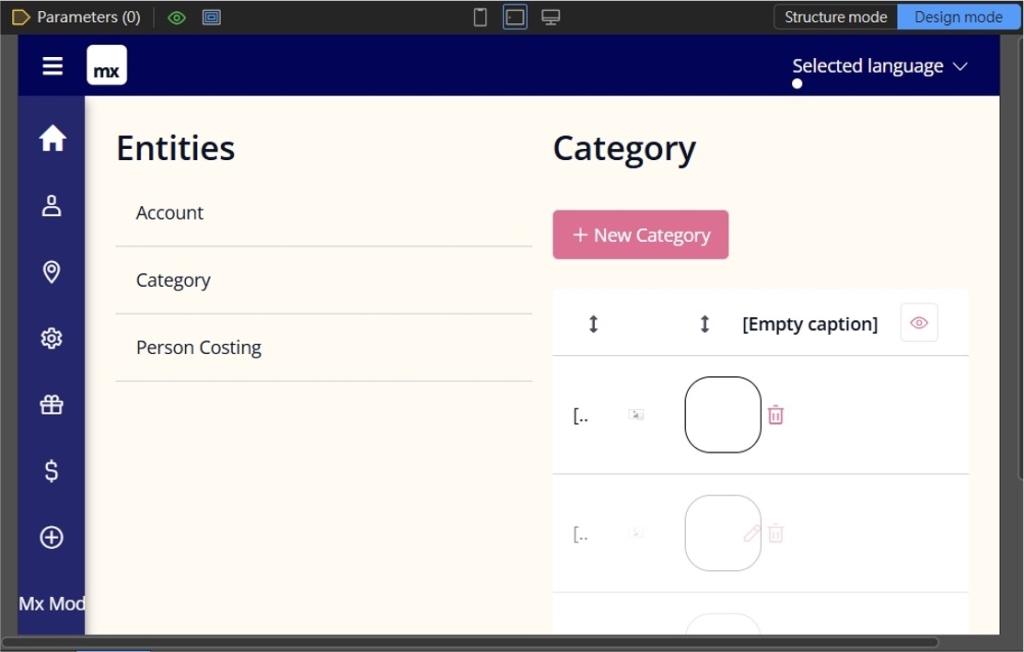The width and height of the screenshot is (1024, 652).
Task: Select Account entity
Action: click(324, 213)
